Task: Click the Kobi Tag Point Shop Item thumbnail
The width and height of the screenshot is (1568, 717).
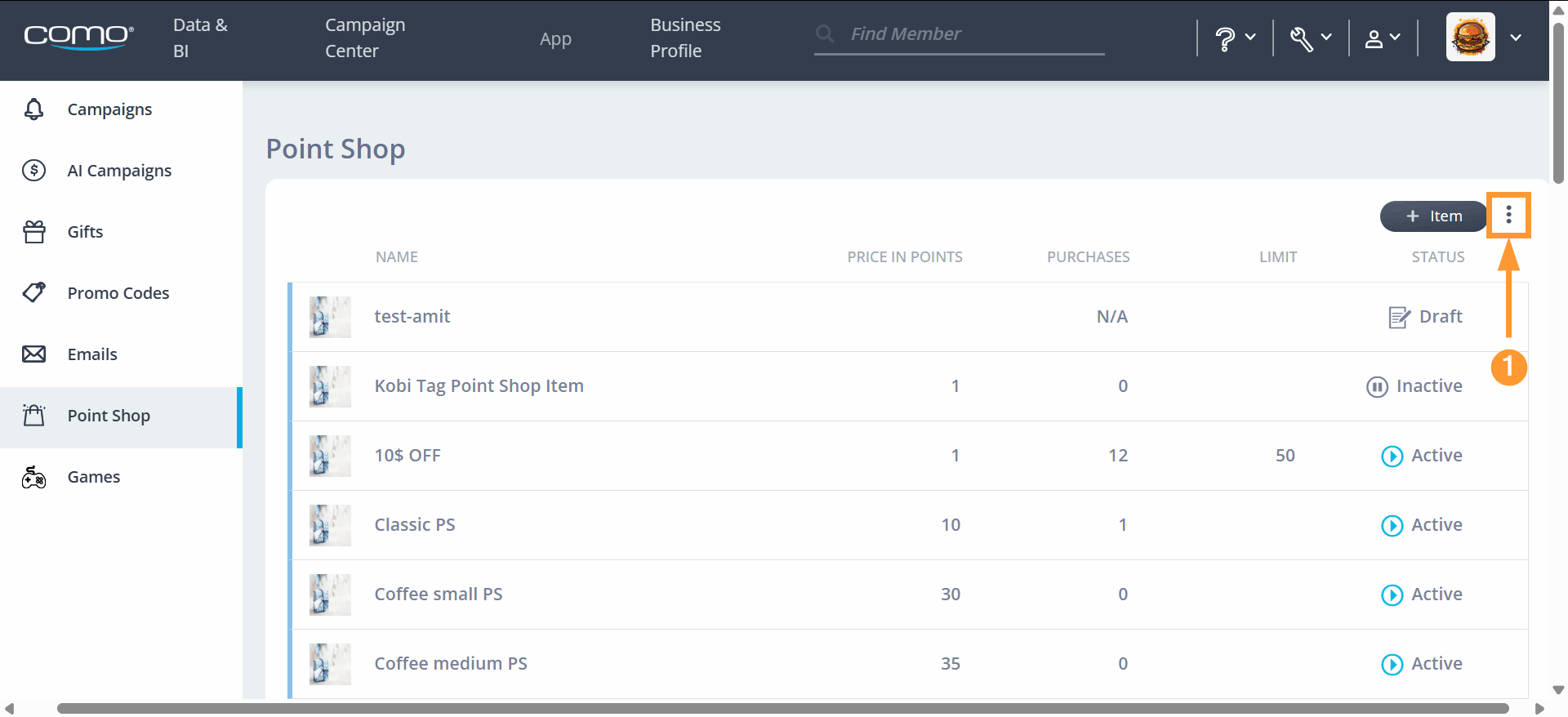Action: 330,386
